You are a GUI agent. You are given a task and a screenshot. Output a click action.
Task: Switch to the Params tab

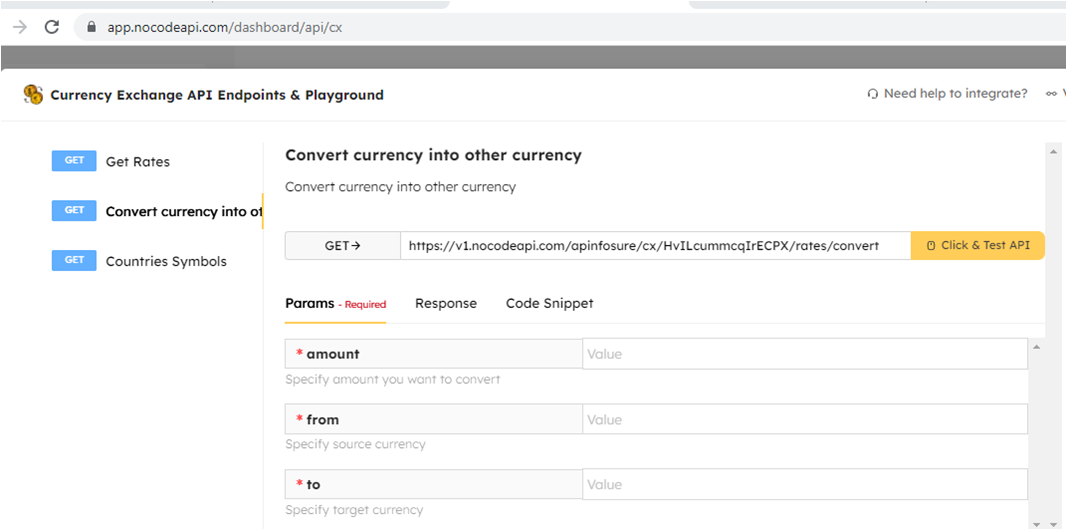pos(335,303)
